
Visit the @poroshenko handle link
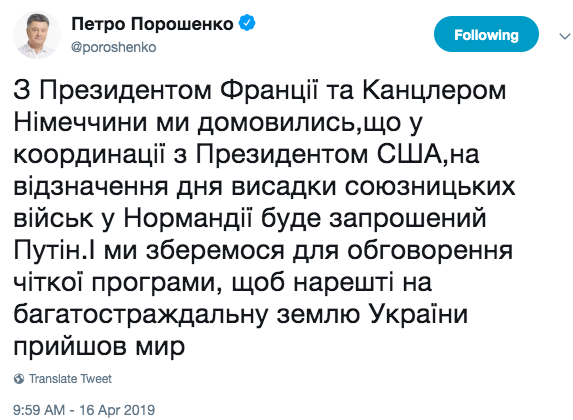point(114,47)
